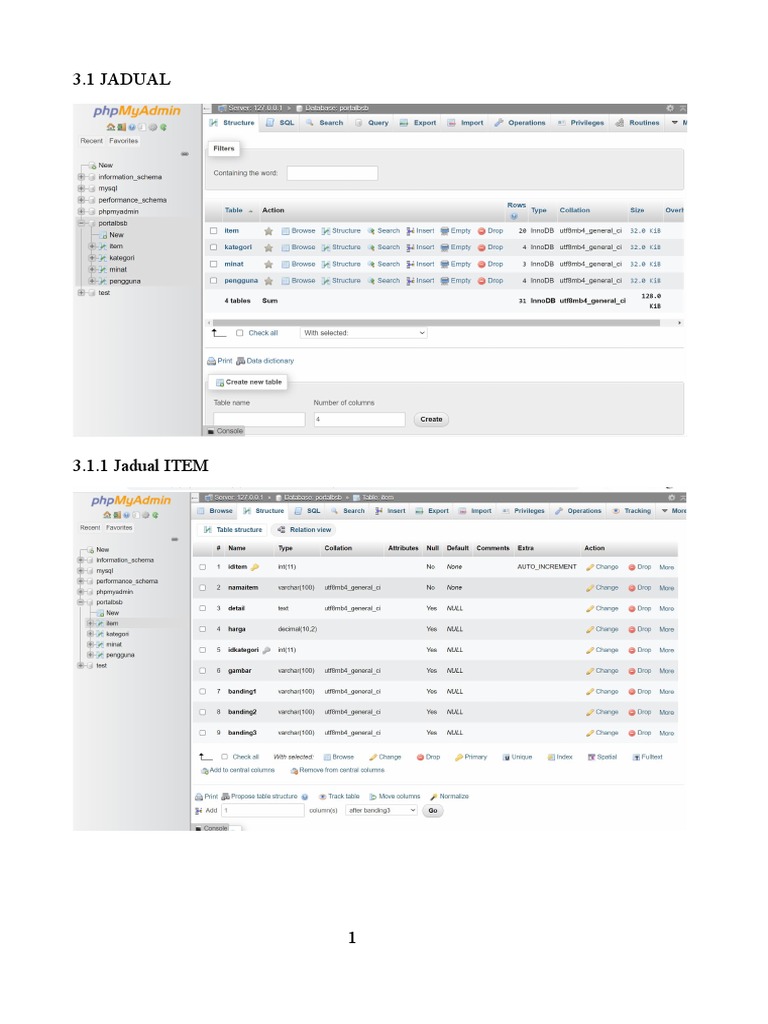Expand the kategori node in the Jadual ITEM sidebar

(x=90, y=634)
